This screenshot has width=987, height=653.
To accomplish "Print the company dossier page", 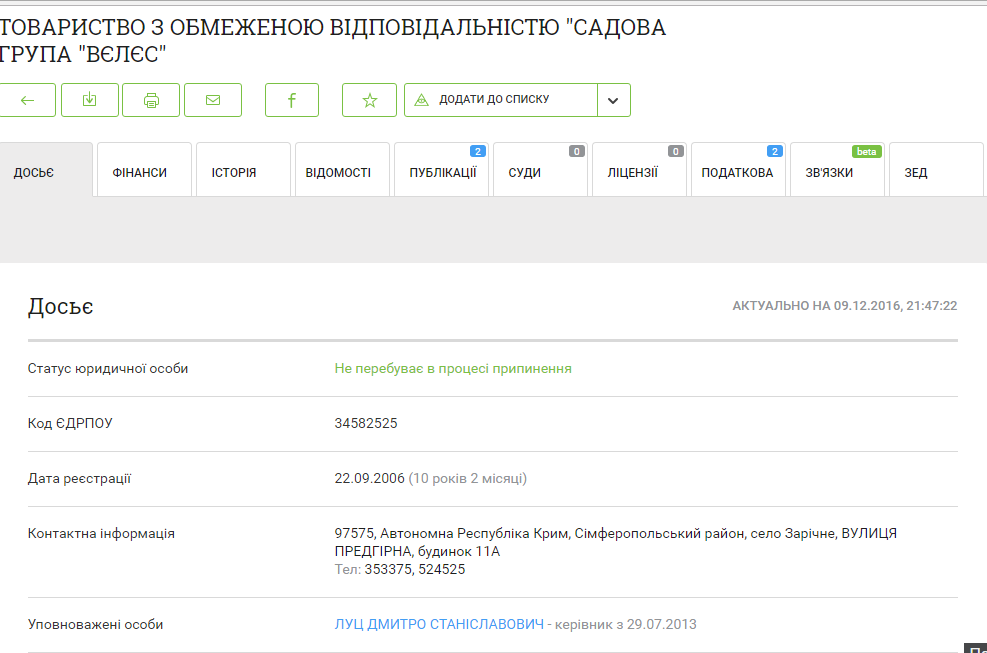I will coord(151,100).
